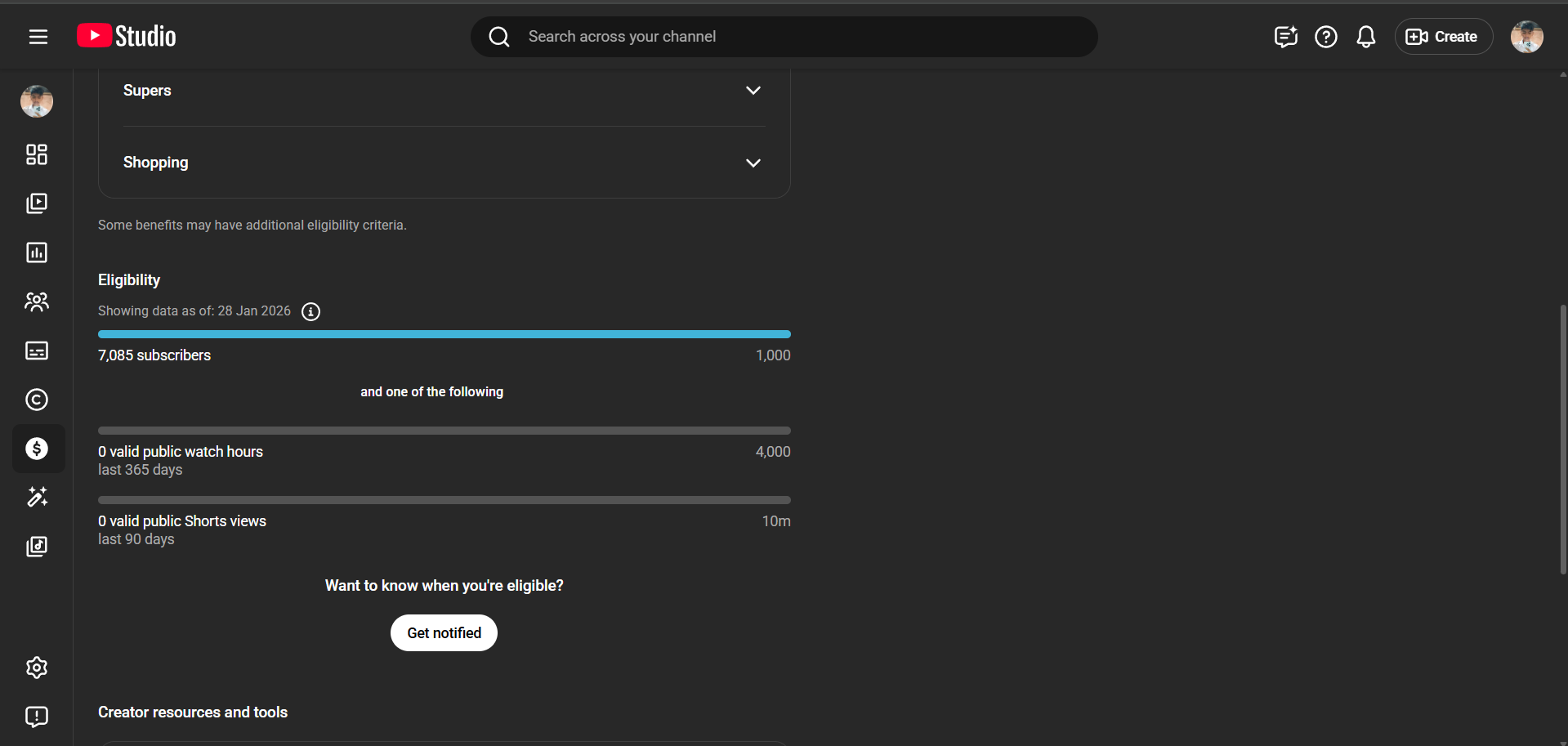Expand the Shopping section chevron
The width and height of the screenshot is (1568, 746).
(753, 163)
